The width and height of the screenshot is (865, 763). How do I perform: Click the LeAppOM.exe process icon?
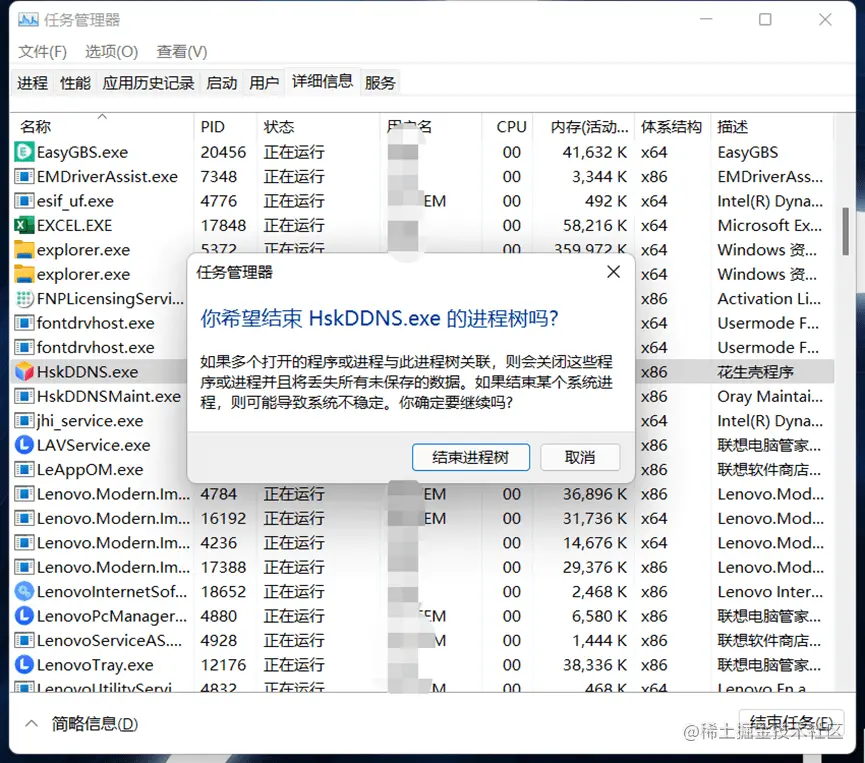point(24,469)
